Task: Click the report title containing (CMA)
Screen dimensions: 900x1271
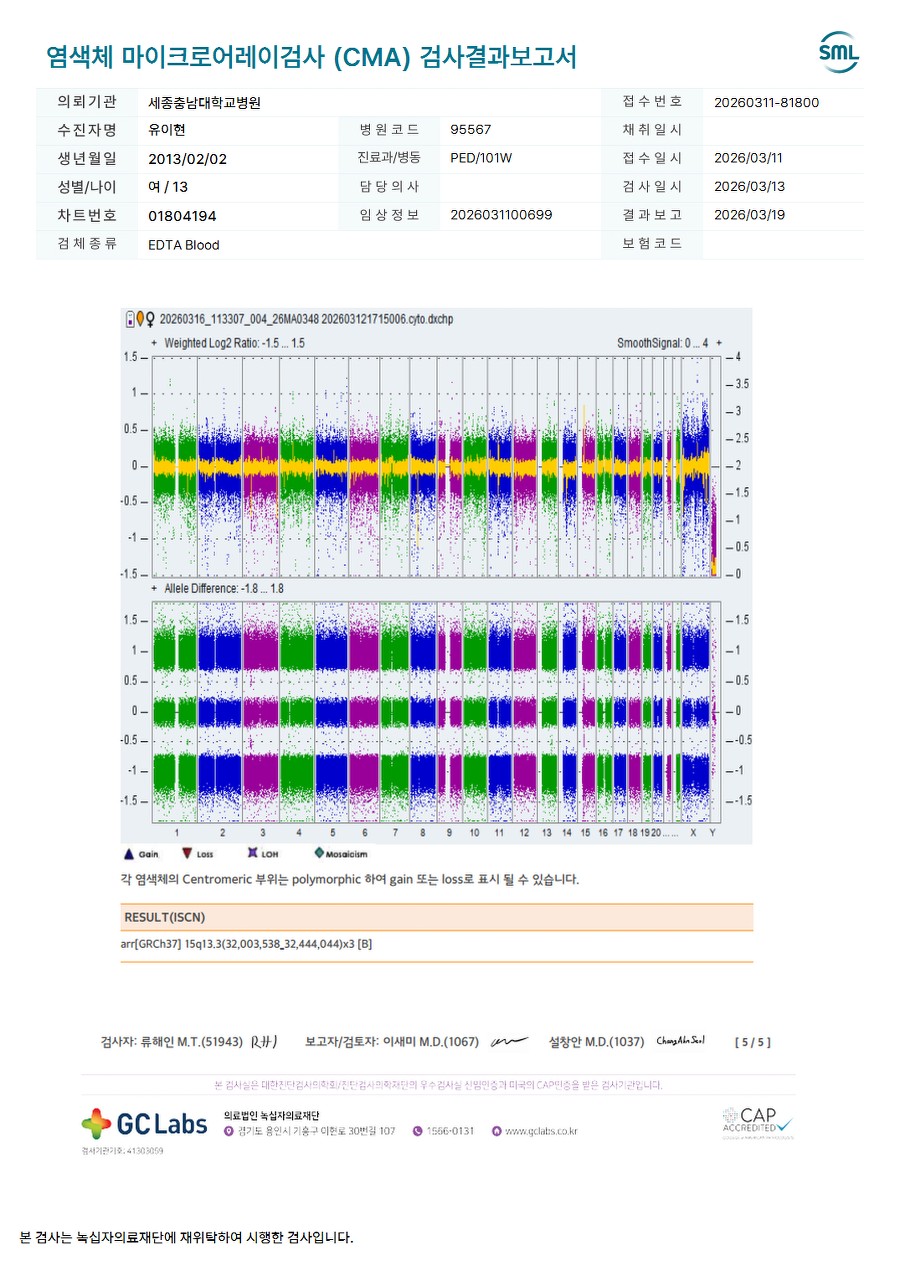Action: [311, 57]
